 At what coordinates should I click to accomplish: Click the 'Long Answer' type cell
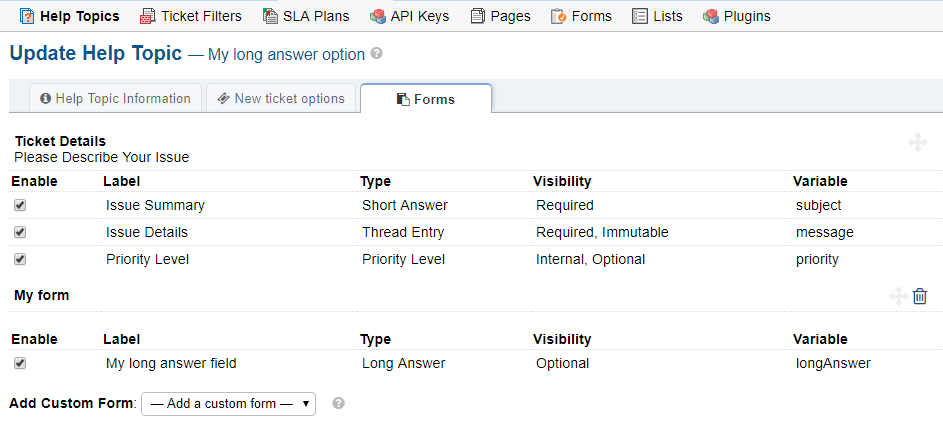[x=404, y=363]
